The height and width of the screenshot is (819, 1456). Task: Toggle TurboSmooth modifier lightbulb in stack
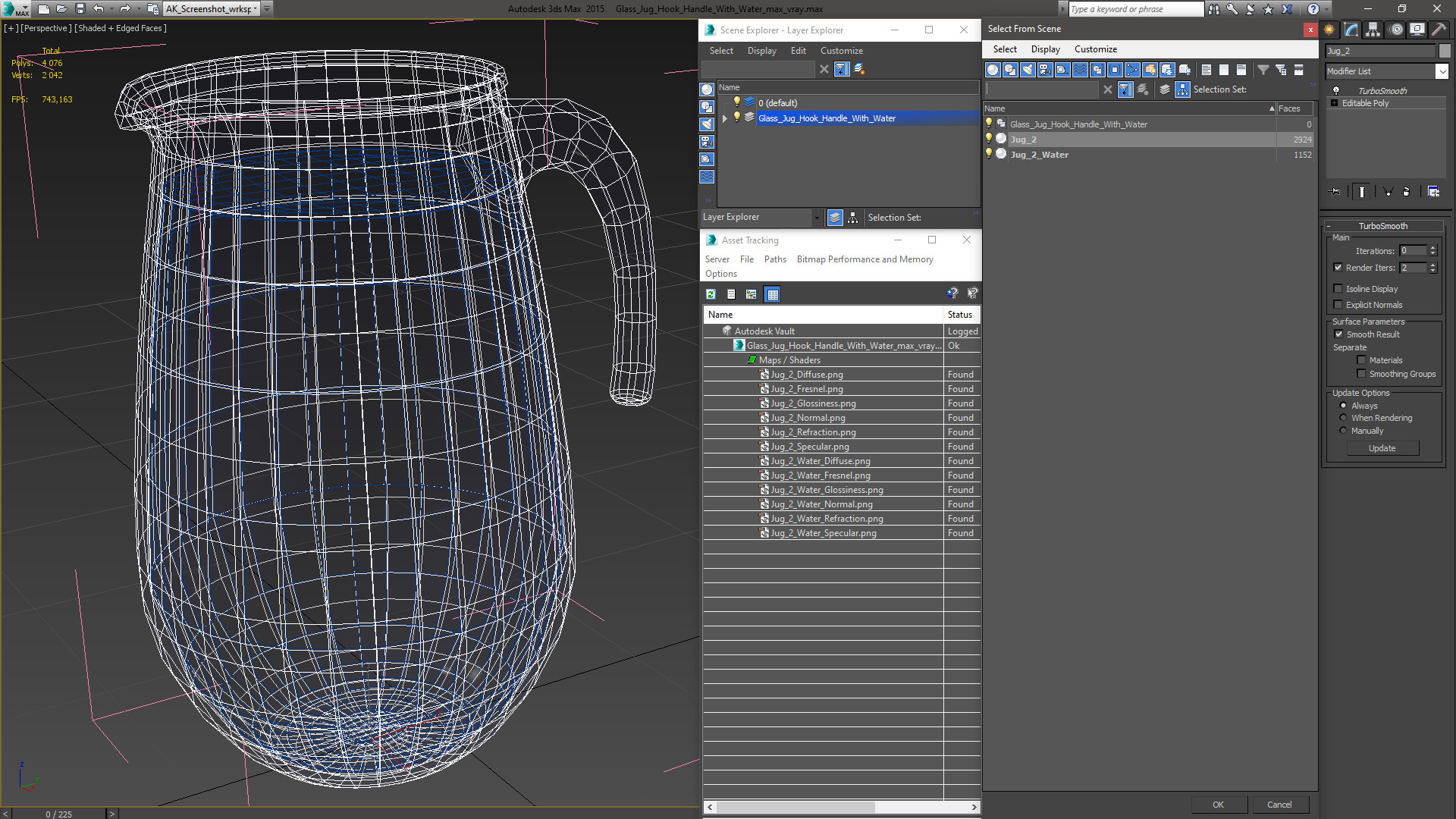1336,90
